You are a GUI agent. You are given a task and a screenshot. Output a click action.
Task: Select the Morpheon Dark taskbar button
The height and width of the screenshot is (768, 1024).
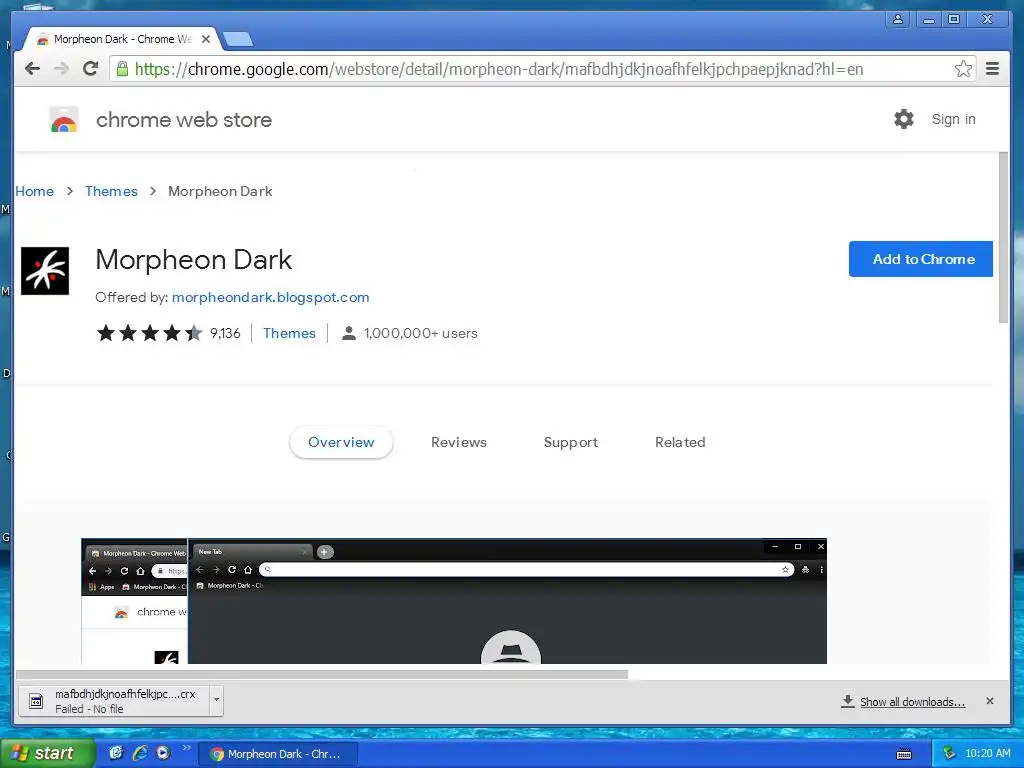[278, 754]
